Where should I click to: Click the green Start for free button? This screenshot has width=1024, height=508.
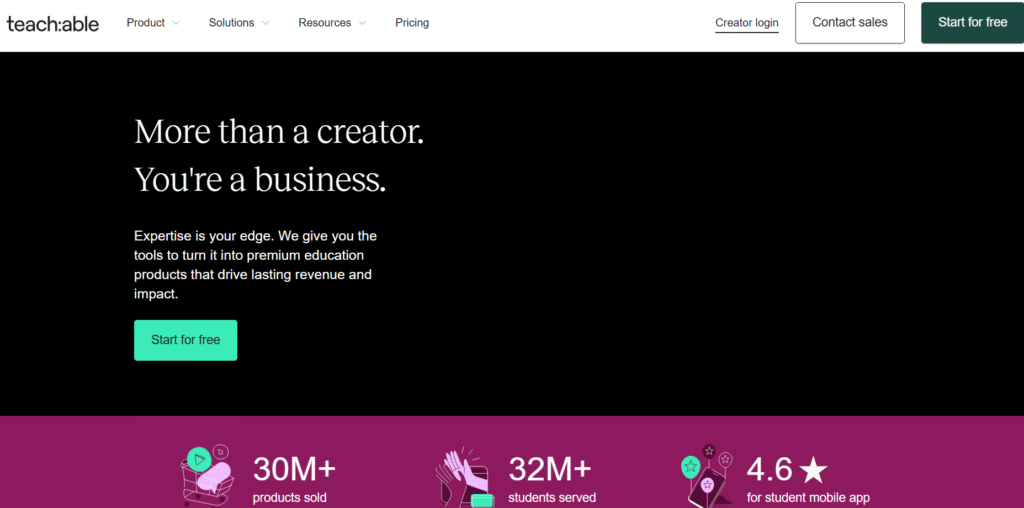(186, 340)
